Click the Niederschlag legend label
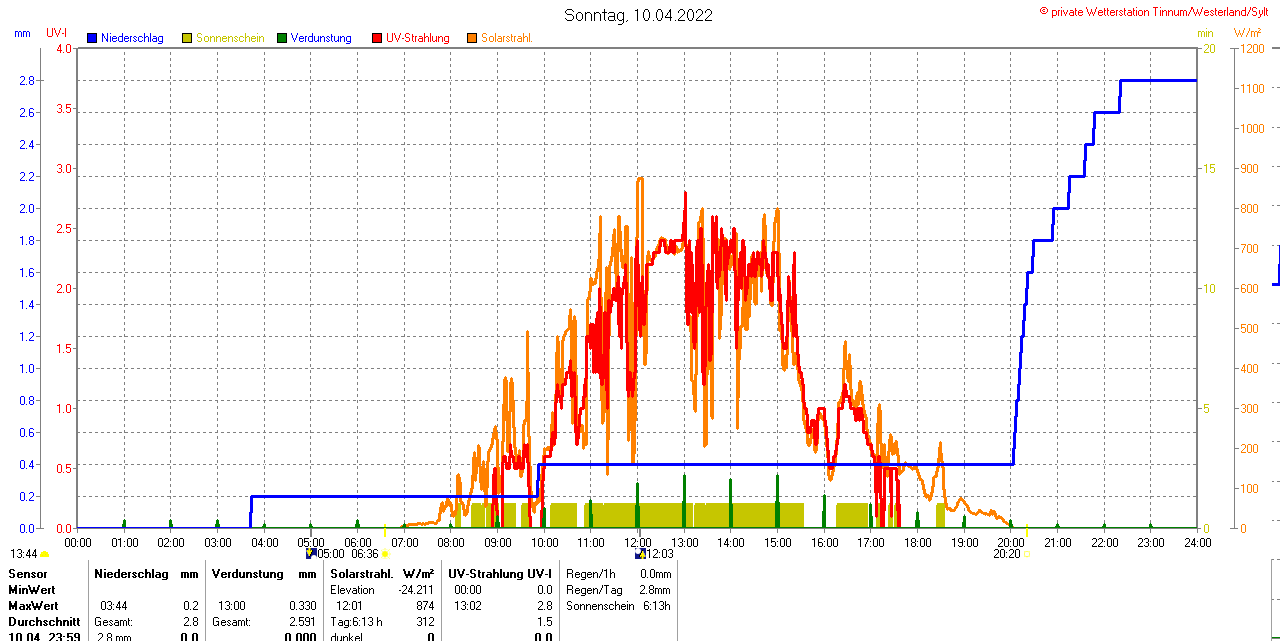The width and height of the screenshot is (1280, 641). [x=132, y=38]
